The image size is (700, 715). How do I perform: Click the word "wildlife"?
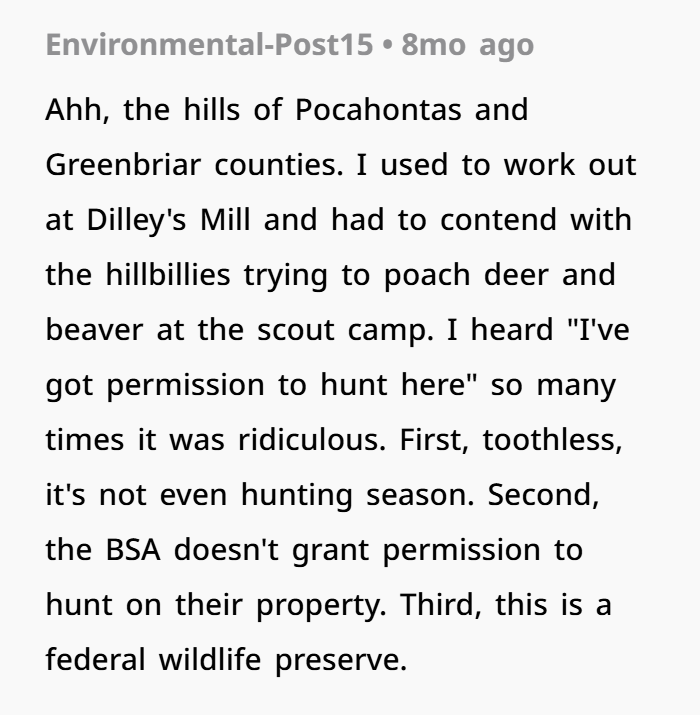click(210, 659)
